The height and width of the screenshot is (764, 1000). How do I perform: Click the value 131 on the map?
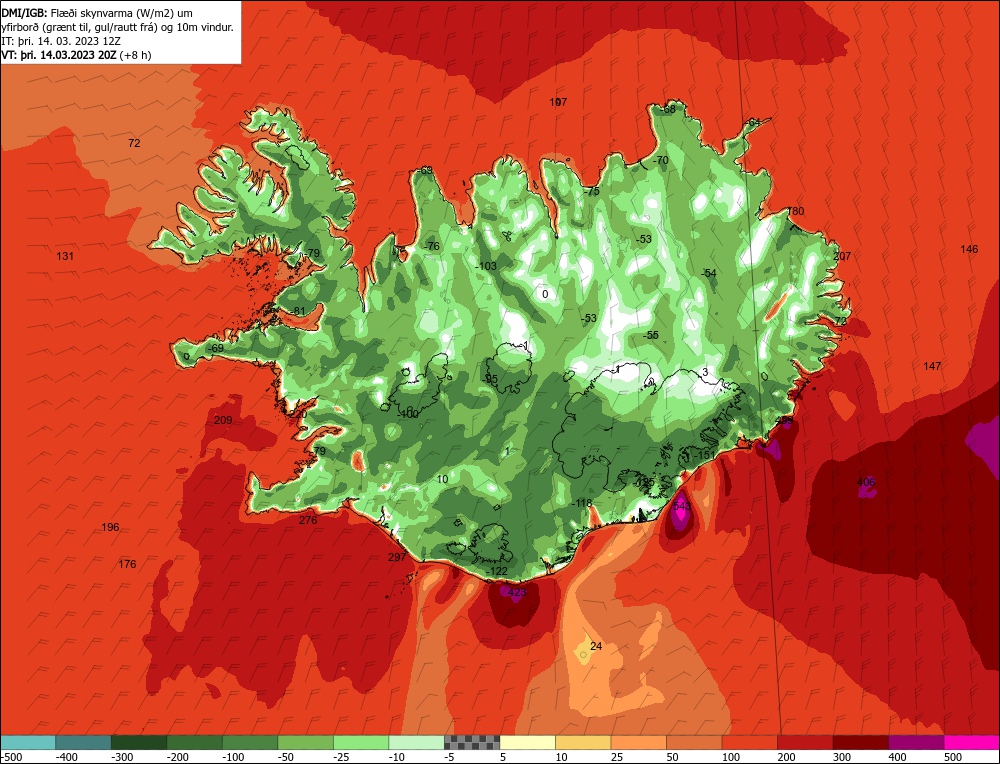click(65, 256)
